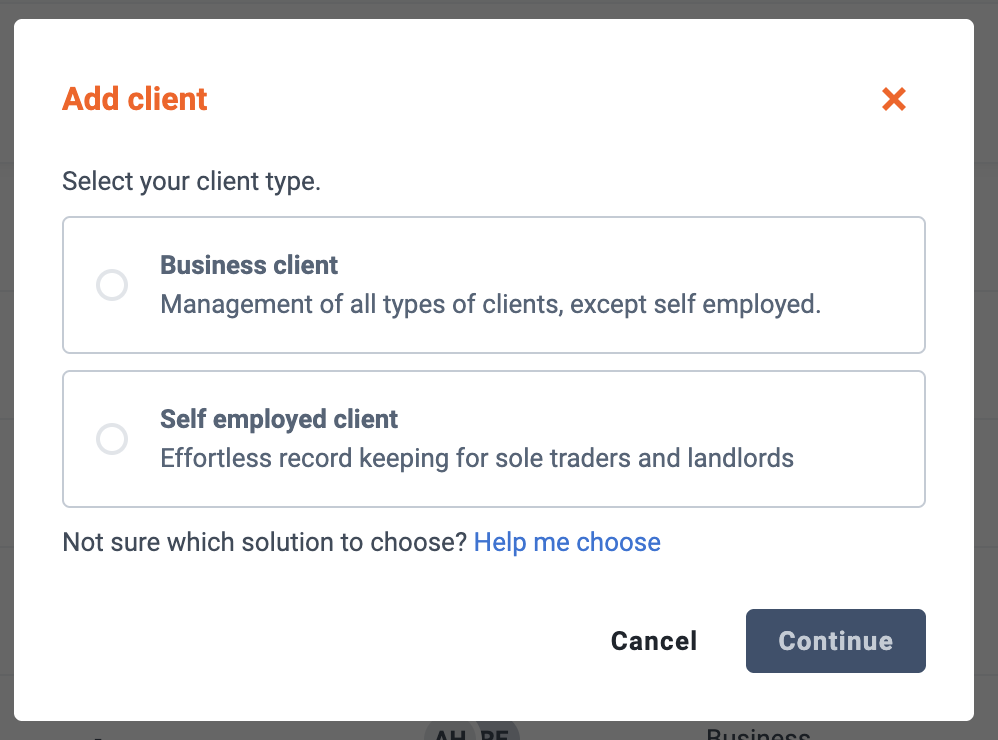Click the AH avatar below the dialog
998x740 pixels.
point(449,732)
